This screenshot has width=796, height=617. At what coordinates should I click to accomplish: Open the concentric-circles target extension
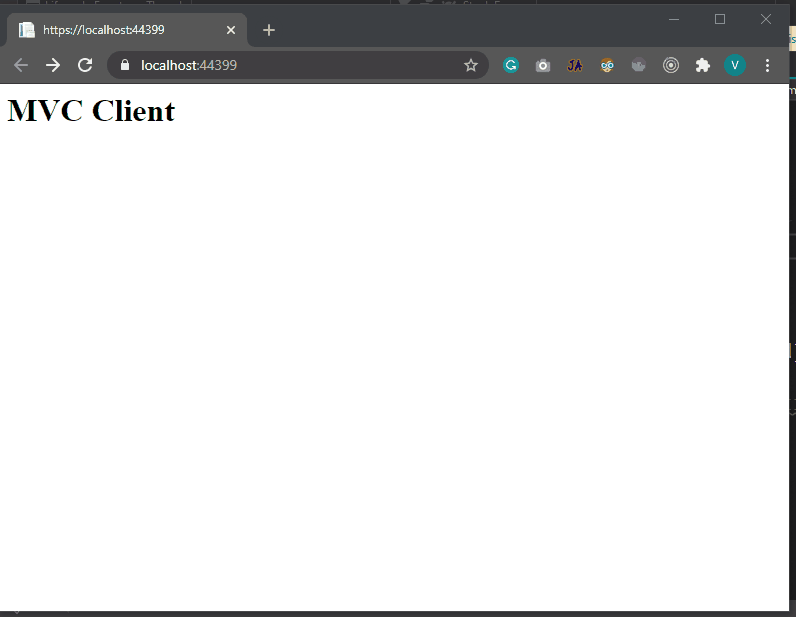[671, 65]
